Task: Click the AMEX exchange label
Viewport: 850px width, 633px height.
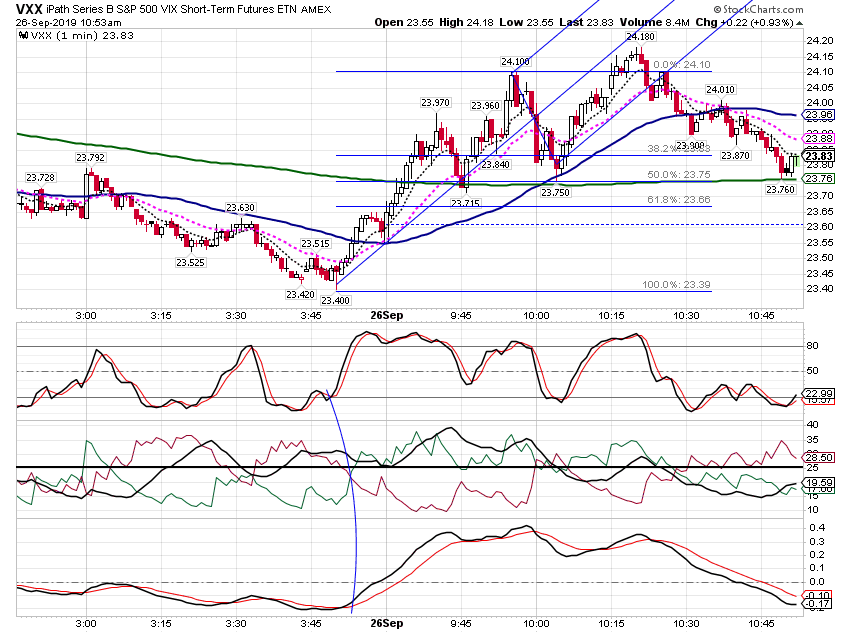Action: pos(316,10)
